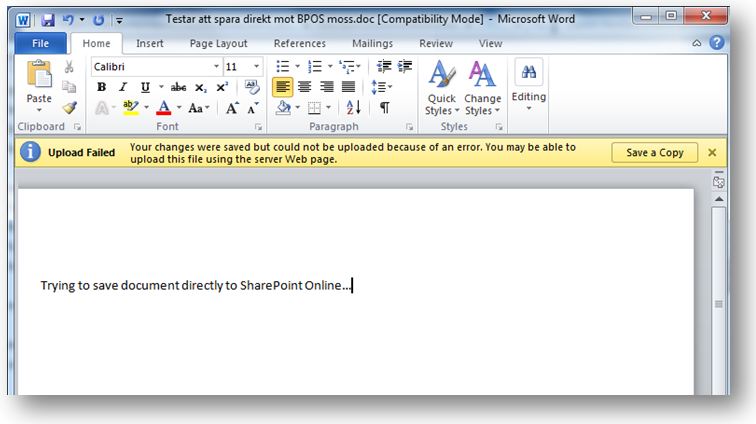Viewport: 756px width, 424px height.
Task: Click the Clear Formatting icon
Action: point(252,87)
